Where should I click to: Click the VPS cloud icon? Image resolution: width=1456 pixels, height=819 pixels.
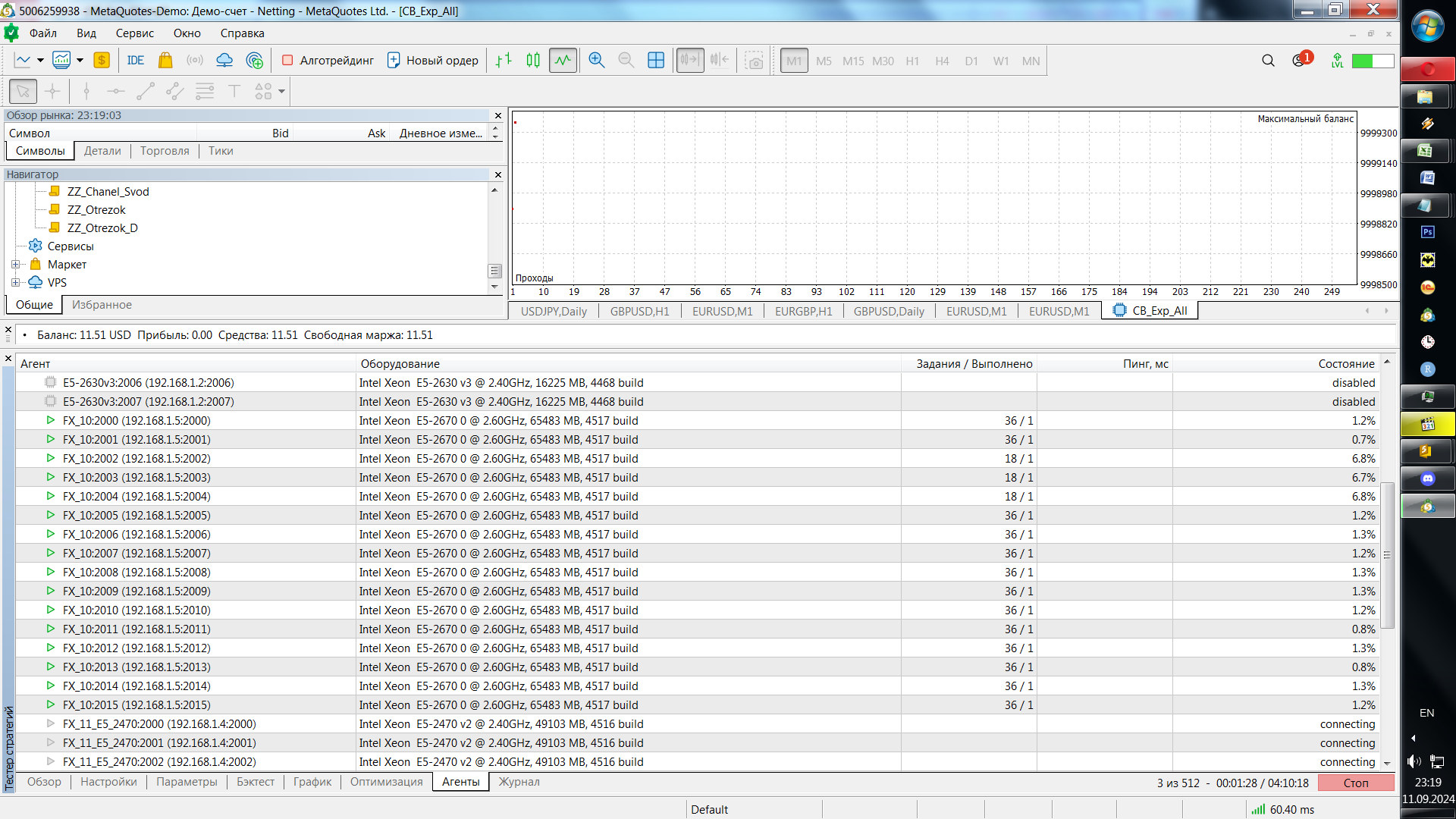(x=224, y=61)
